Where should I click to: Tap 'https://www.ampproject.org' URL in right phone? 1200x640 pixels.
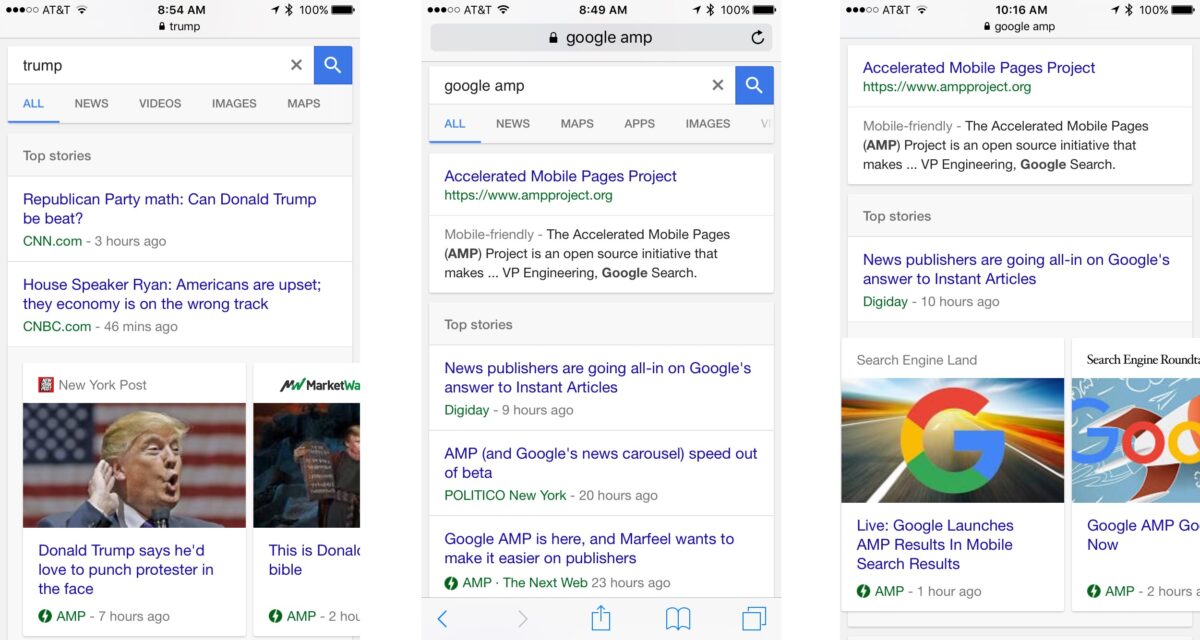(x=947, y=87)
